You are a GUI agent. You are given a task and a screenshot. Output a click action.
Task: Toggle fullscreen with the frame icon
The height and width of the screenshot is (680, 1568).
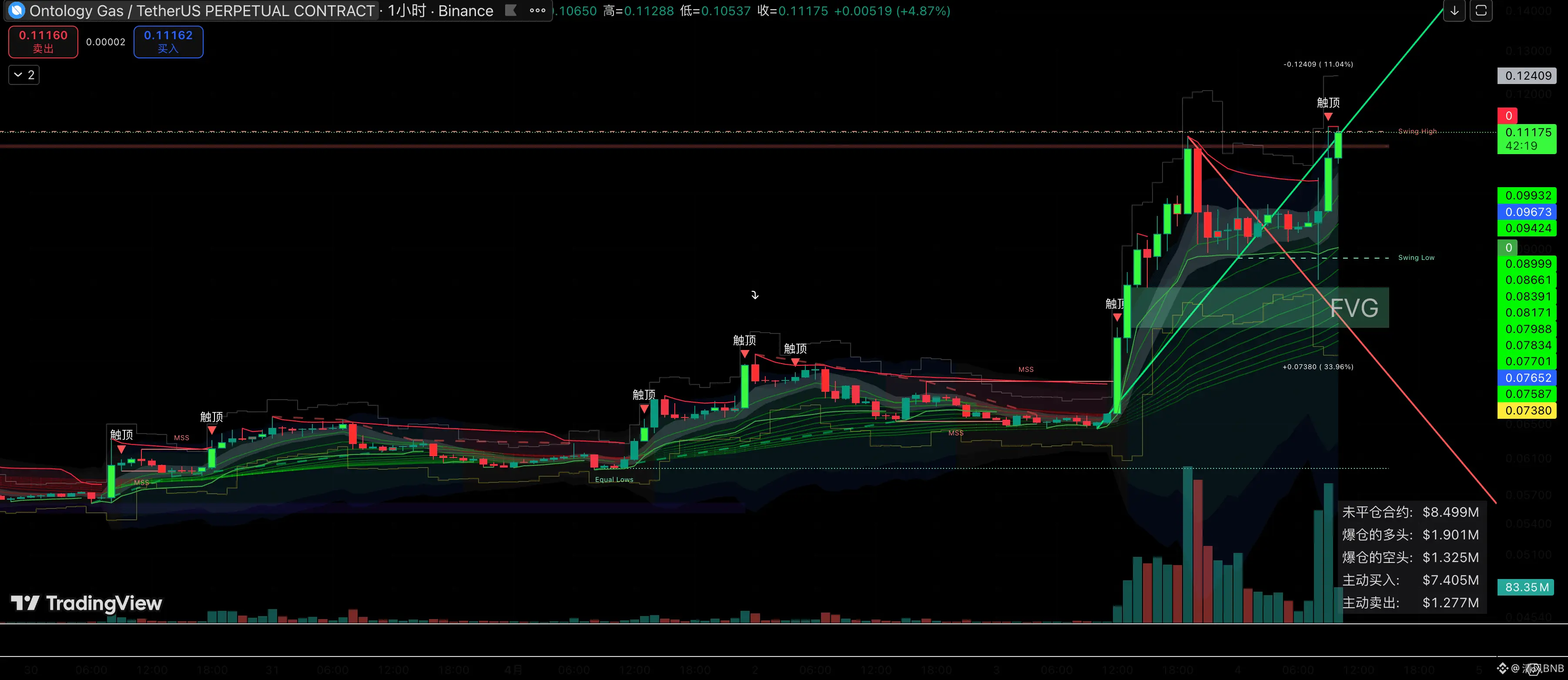(x=1481, y=11)
